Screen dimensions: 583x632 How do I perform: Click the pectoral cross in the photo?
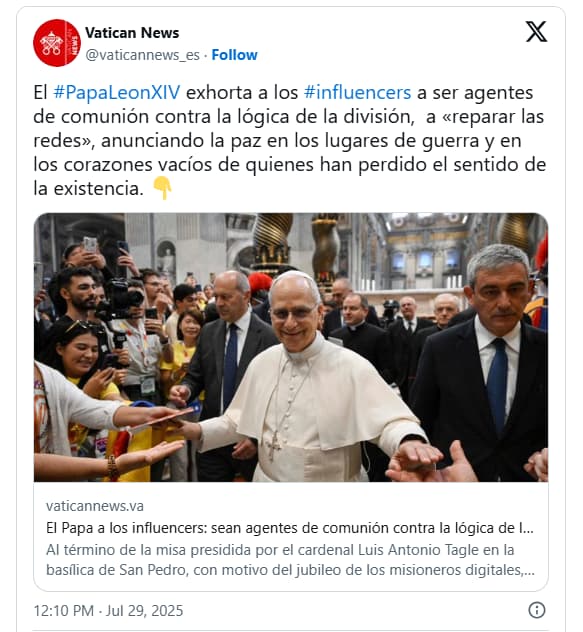[x=274, y=447]
